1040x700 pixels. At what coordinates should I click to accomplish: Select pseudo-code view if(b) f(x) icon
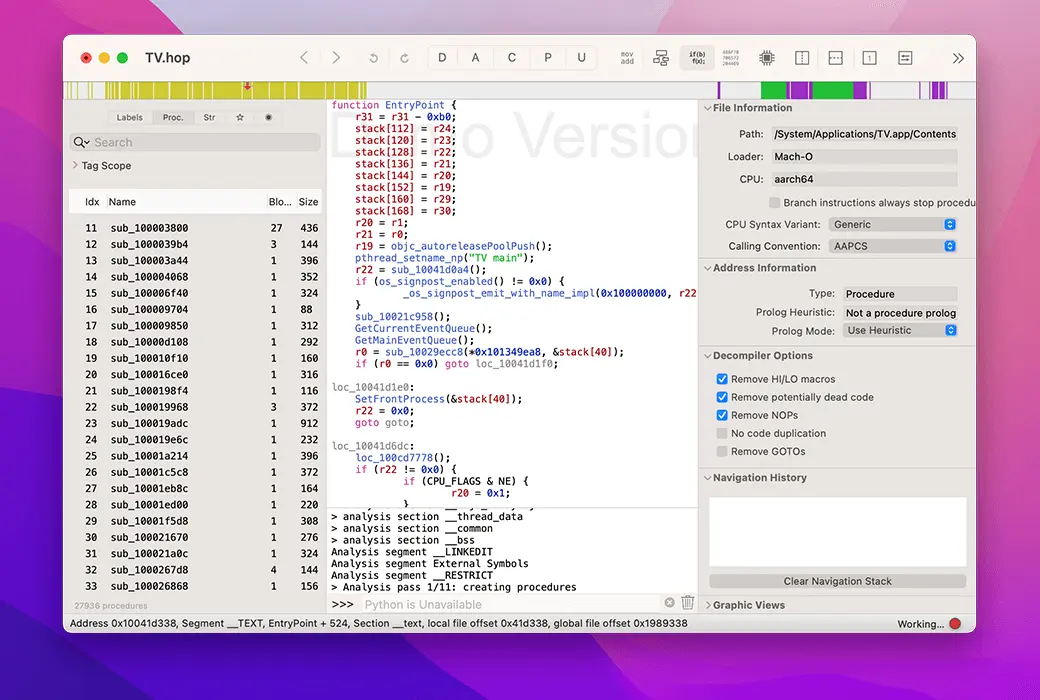point(697,58)
